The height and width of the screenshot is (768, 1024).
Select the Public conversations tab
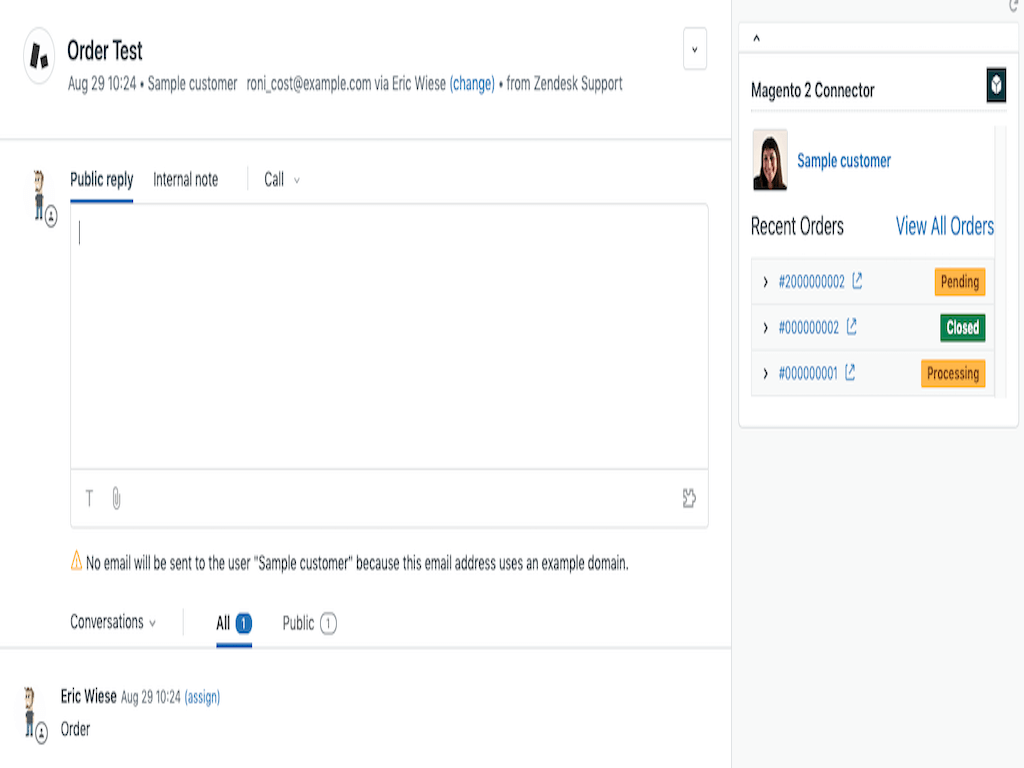tap(308, 623)
